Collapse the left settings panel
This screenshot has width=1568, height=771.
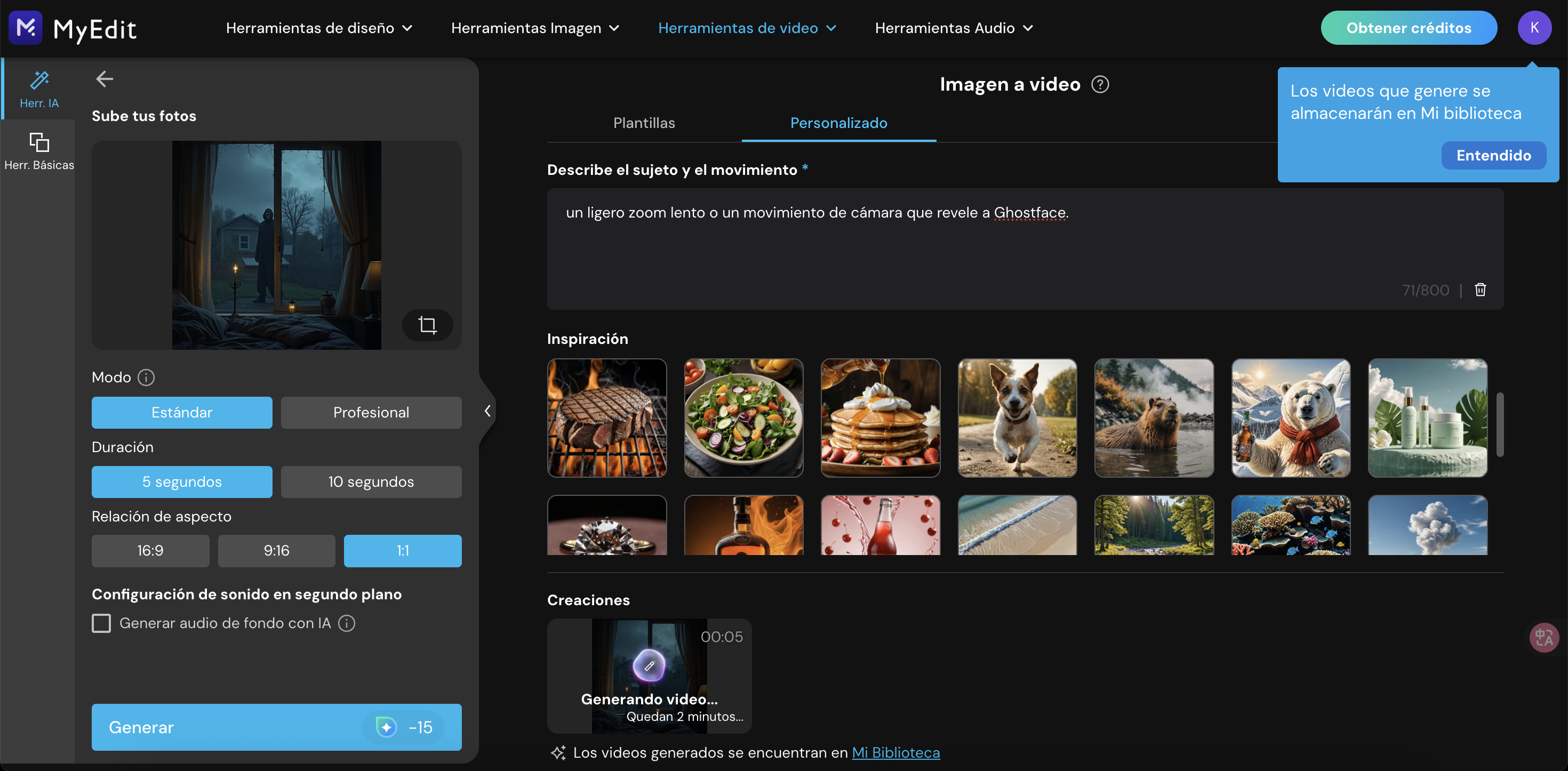487,411
